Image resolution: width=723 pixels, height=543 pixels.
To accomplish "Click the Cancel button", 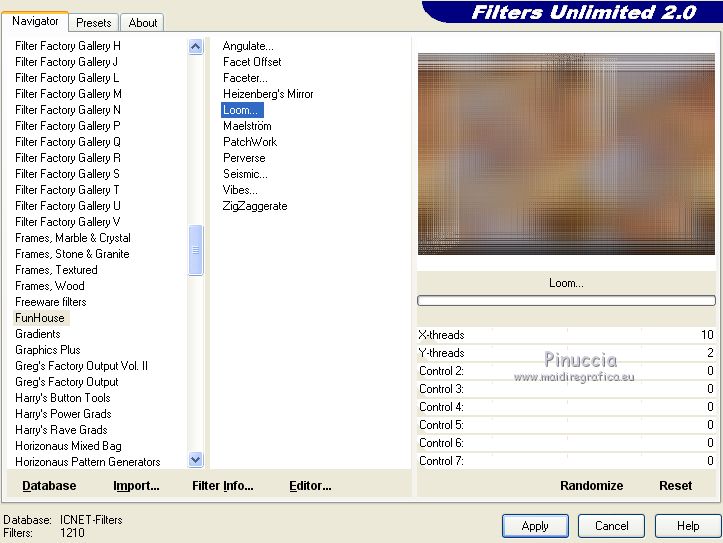I will tap(611, 526).
